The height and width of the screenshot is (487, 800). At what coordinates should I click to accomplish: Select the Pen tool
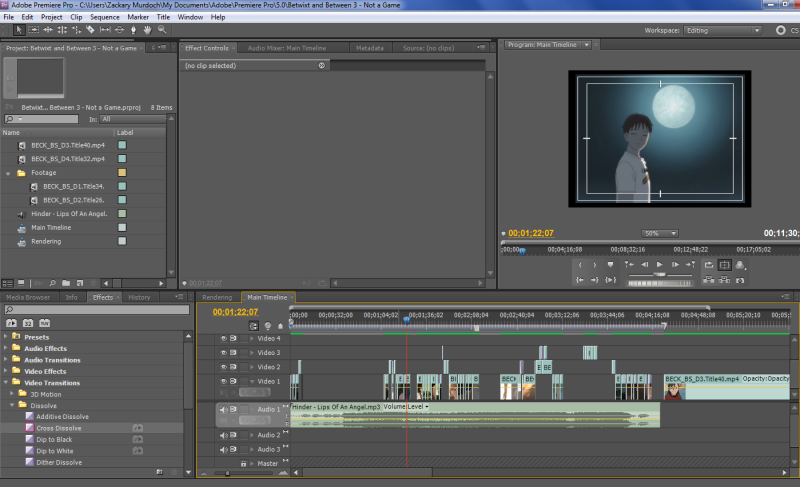[x=134, y=30]
